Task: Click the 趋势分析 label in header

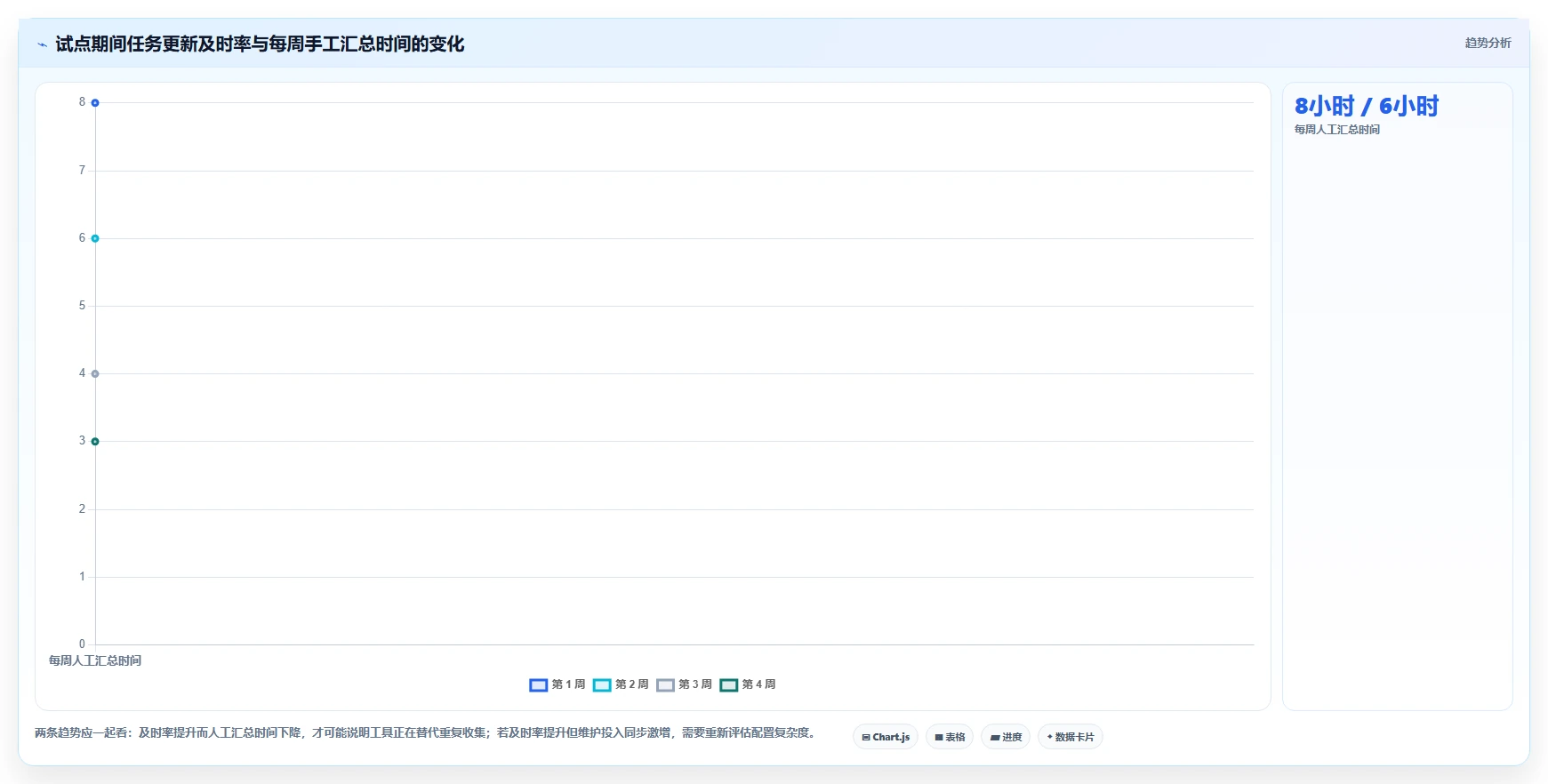Action: click(x=1488, y=43)
